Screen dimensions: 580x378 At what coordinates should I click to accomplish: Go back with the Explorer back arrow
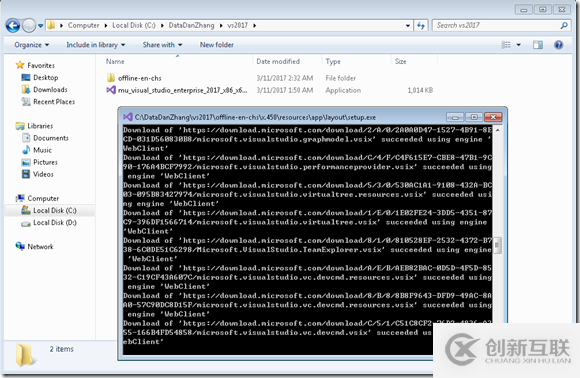pyautogui.click(x=13, y=26)
